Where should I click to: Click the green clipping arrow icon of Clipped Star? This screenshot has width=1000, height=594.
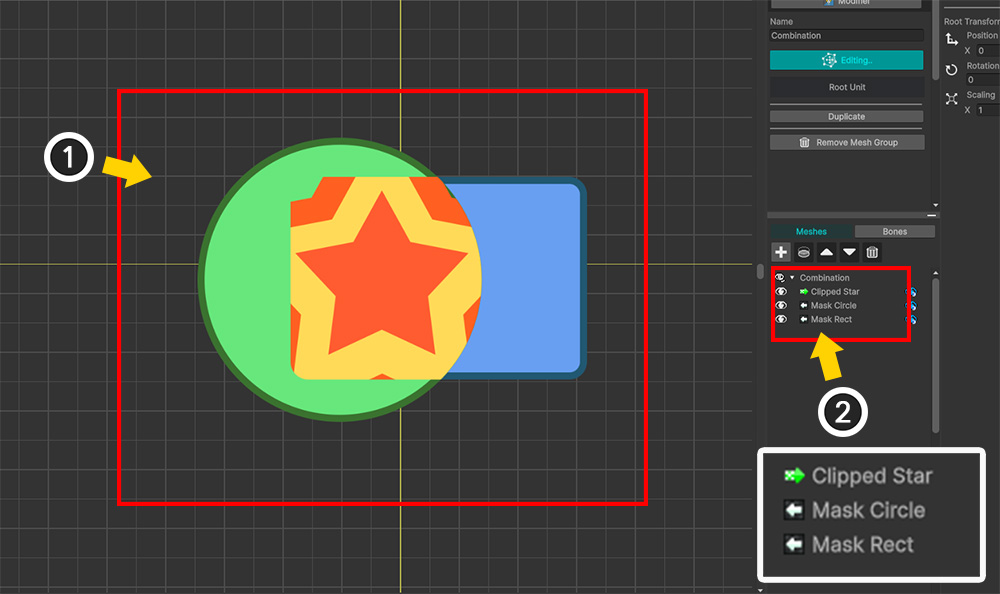pos(804,292)
